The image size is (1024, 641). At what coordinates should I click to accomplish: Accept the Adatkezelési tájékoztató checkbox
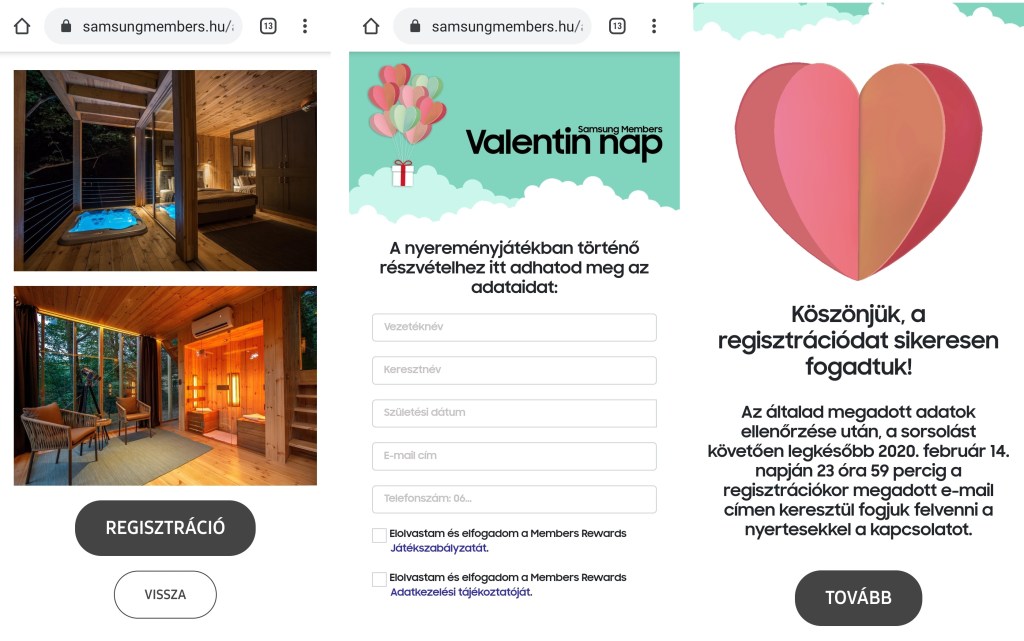[379, 579]
